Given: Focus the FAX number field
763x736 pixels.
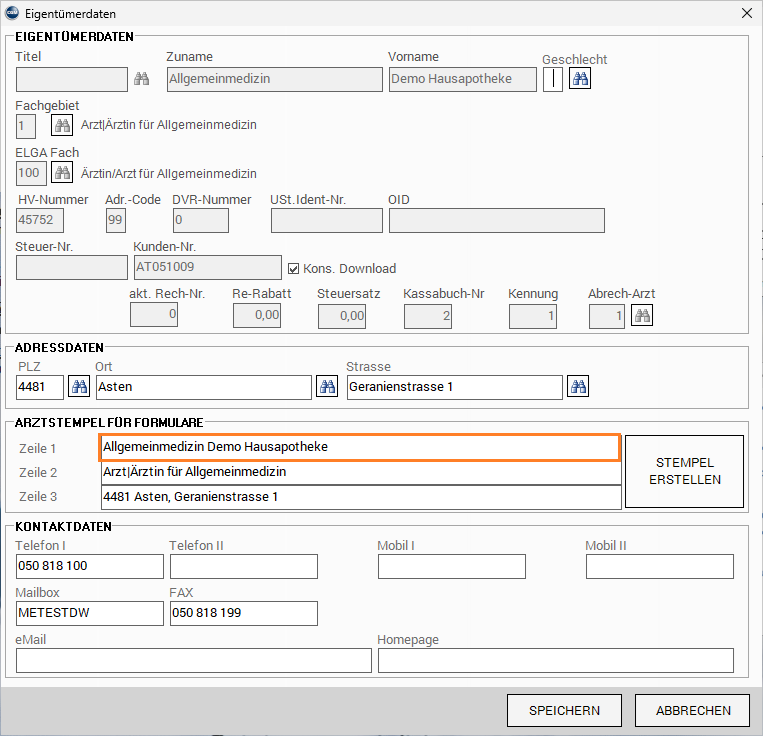Looking at the screenshot, I should coord(243,613).
